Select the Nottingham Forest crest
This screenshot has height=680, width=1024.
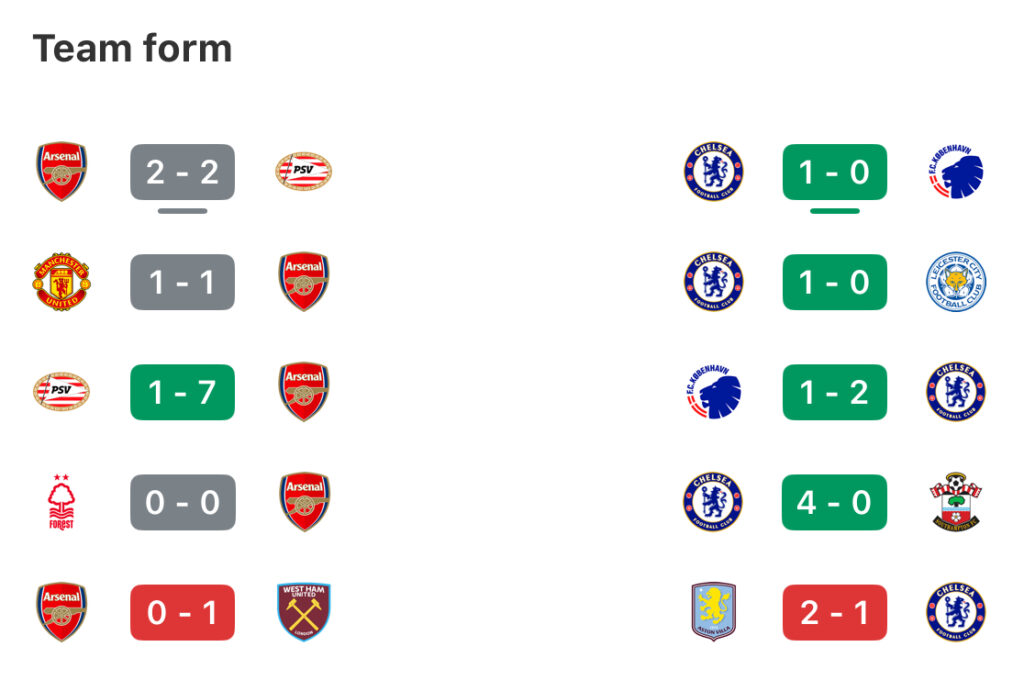pyautogui.click(x=61, y=502)
